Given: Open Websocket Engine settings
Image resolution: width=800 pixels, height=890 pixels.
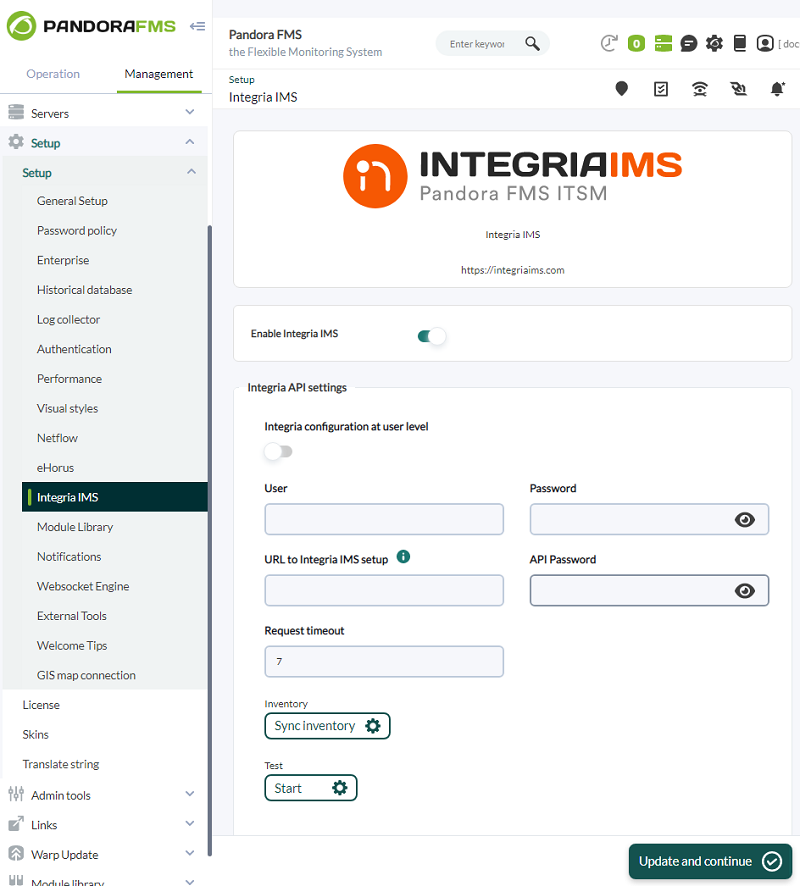Looking at the screenshot, I should (83, 586).
